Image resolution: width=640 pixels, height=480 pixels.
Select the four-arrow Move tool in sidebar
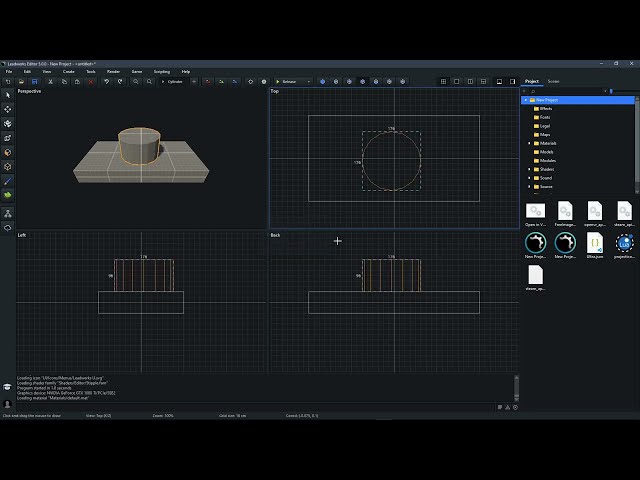8,109
